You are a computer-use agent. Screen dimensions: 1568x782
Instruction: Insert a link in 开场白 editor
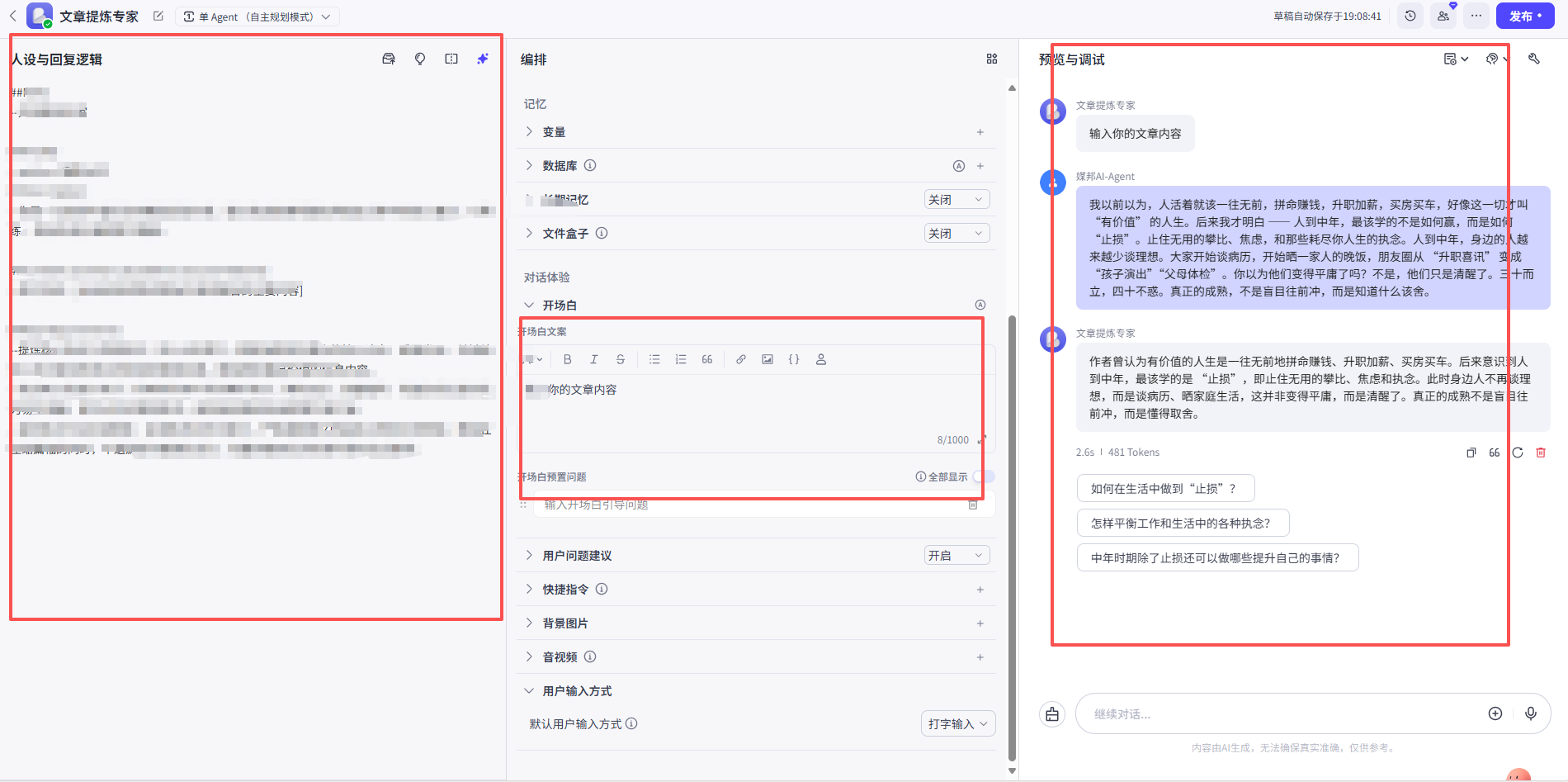741,359
